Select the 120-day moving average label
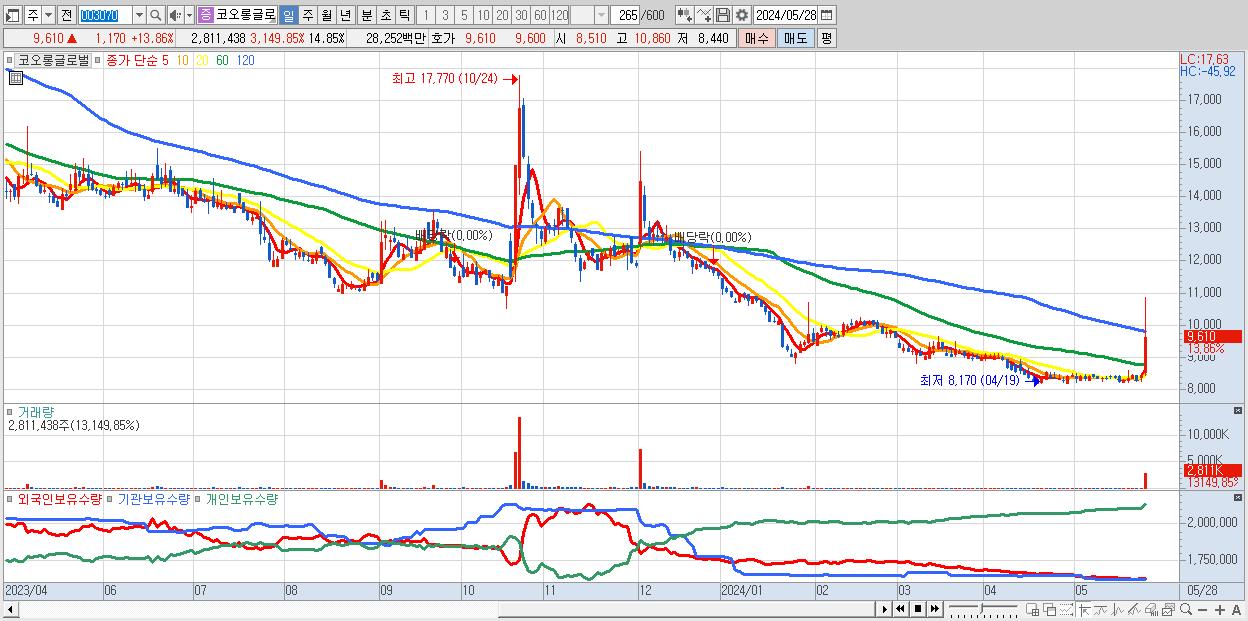The height and width of the screenshot is (621, 1248). click(245, 60)
